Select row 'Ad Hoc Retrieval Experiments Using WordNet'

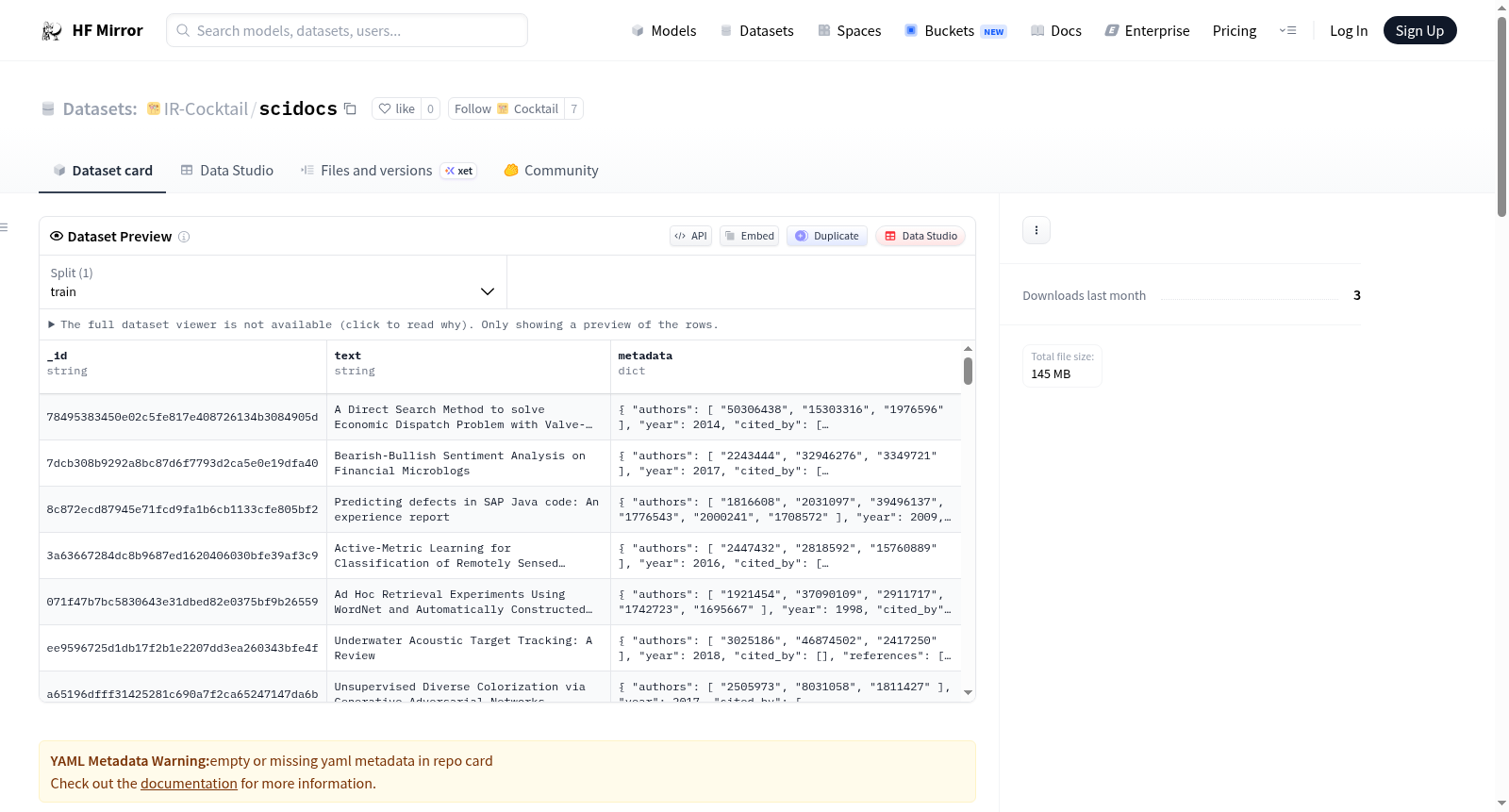tap(500, 602)
